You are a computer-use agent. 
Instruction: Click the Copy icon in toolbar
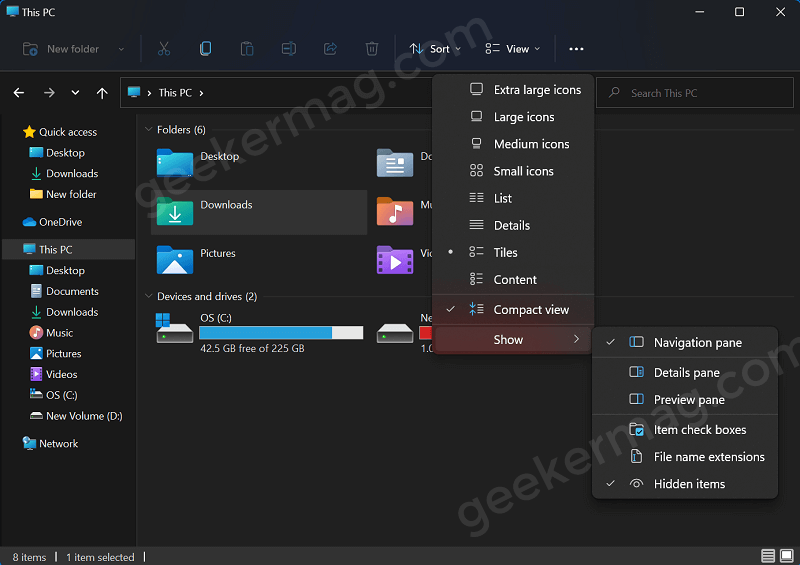pos(205,49)
